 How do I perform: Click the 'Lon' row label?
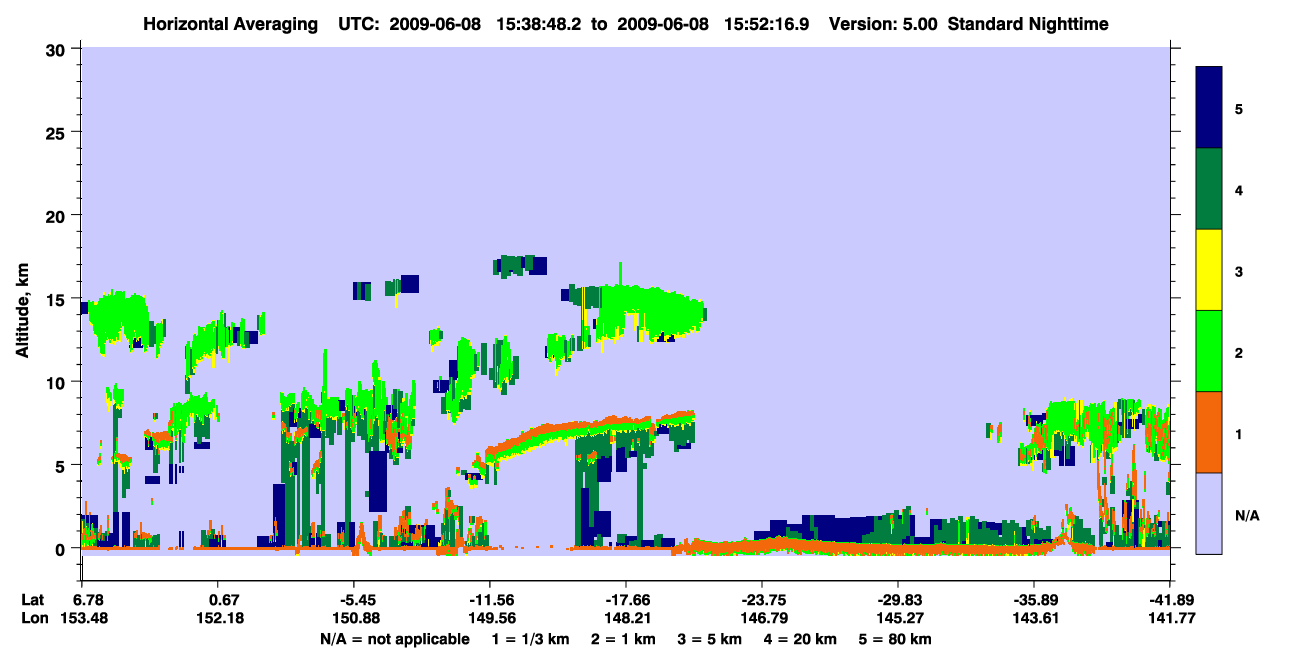(x=34, y=618)
